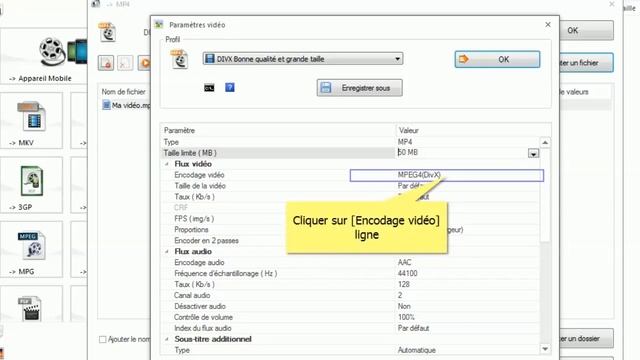Click the Nom de fichier column header
The height and width of the screenshot is (360, 640).
click(124, 92)
